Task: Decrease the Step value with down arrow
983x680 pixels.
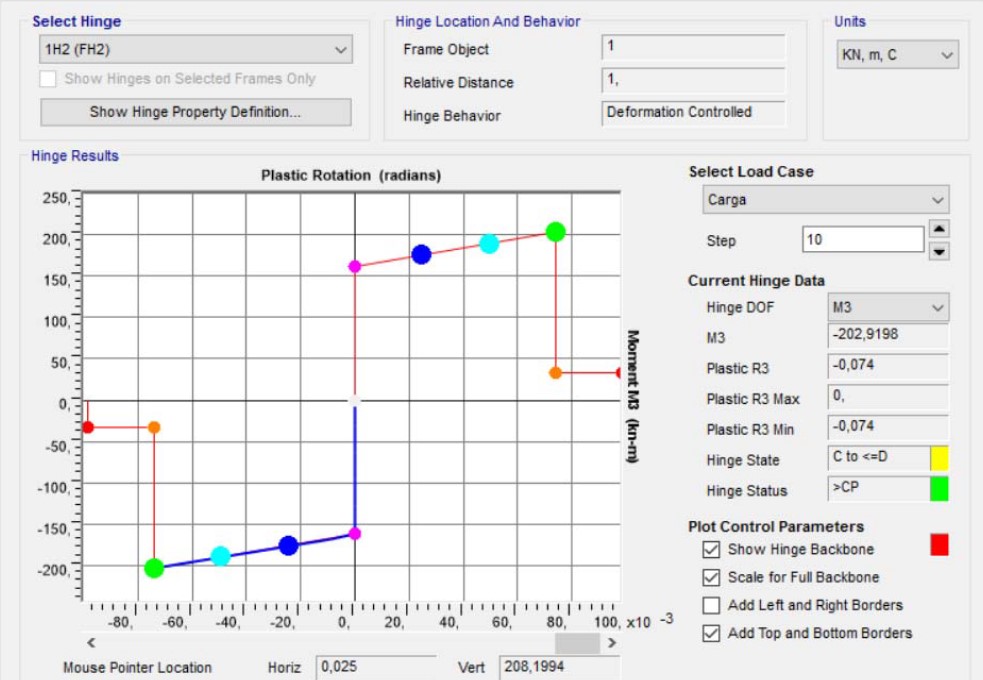Action: point(939,251)
